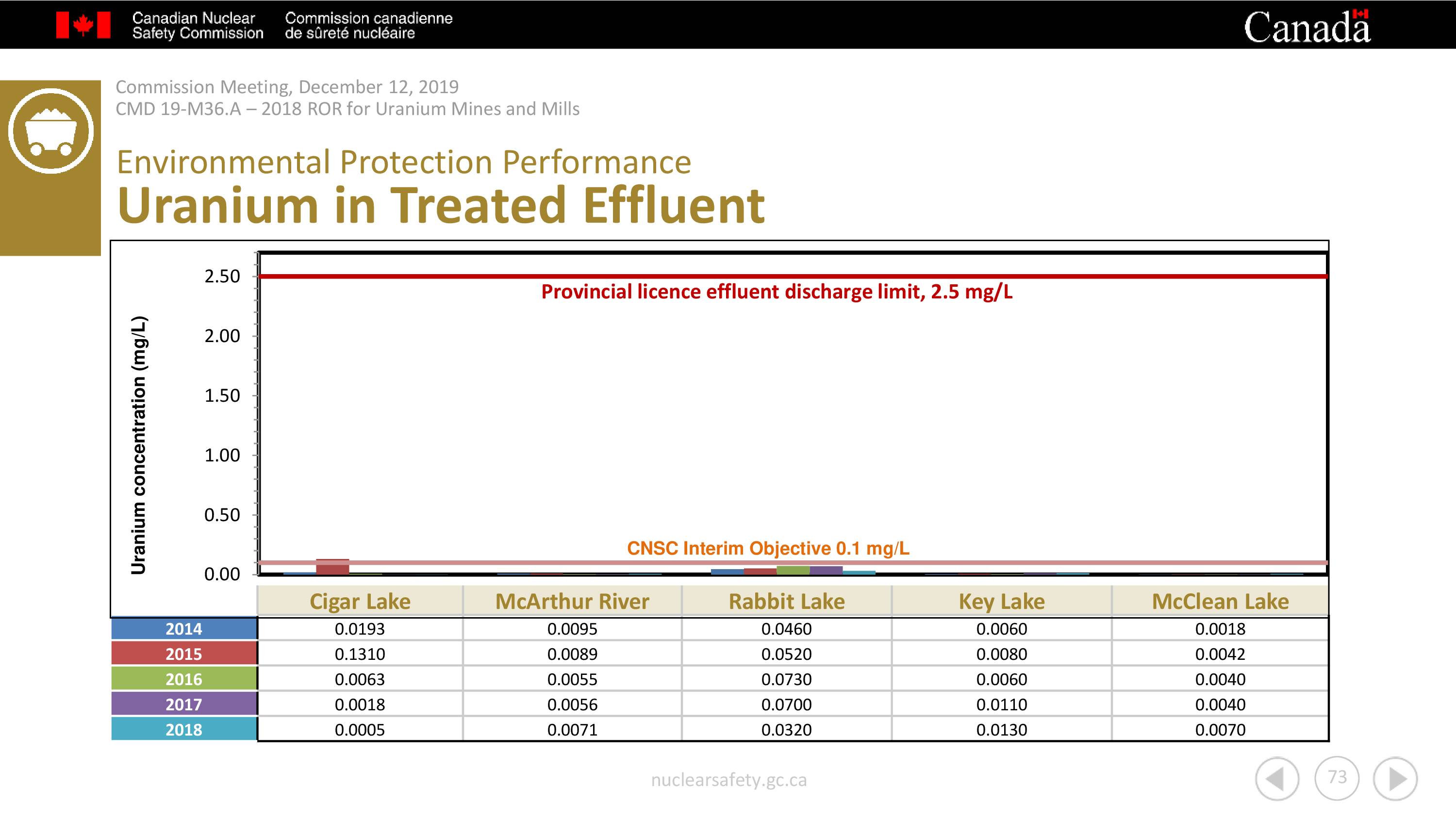Select the 2014 legend swatch

click(183, 628)
